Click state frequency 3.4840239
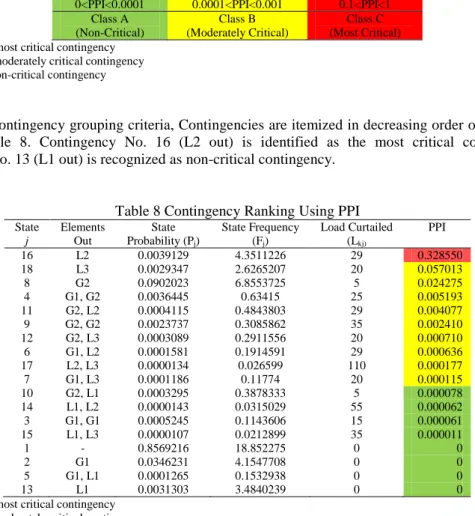This screenshot has width=475, height=516. coord(260,490)
